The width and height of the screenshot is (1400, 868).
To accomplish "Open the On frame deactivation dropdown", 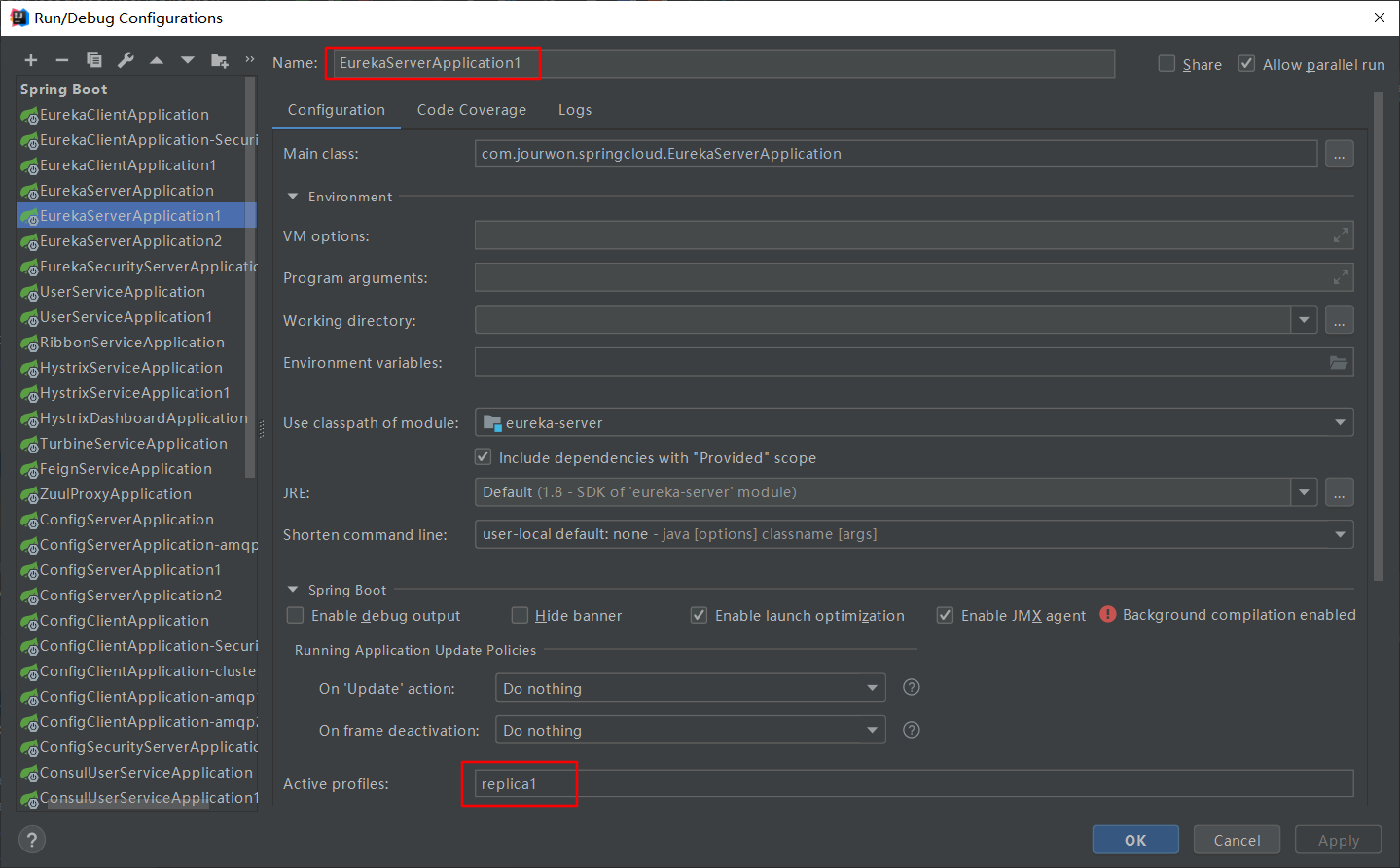I will pyautogui.click(x=691, y=730).
